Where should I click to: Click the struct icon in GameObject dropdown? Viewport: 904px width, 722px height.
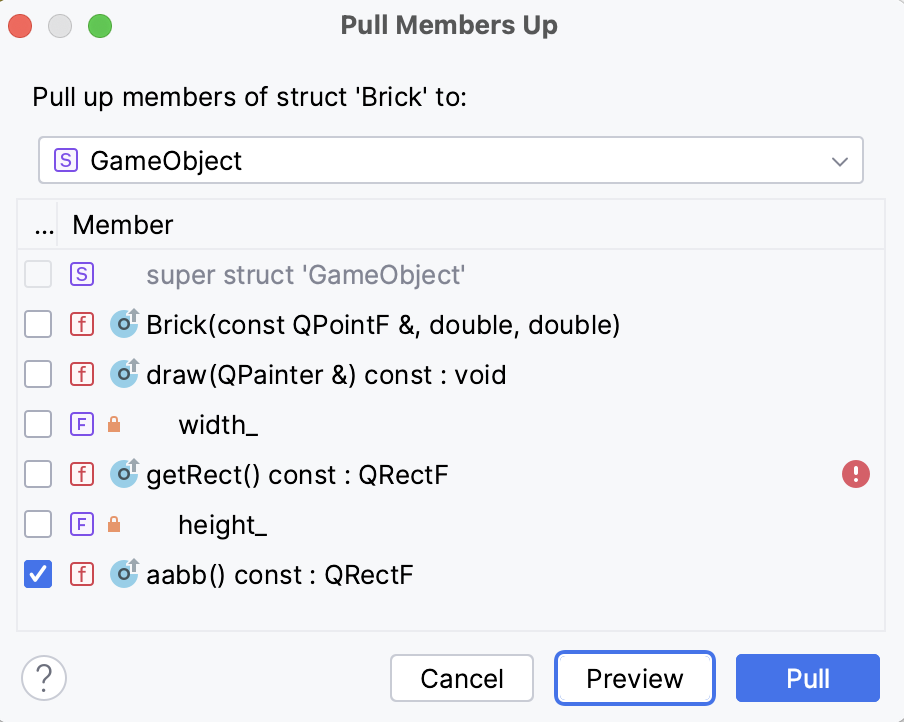[66, 160]
